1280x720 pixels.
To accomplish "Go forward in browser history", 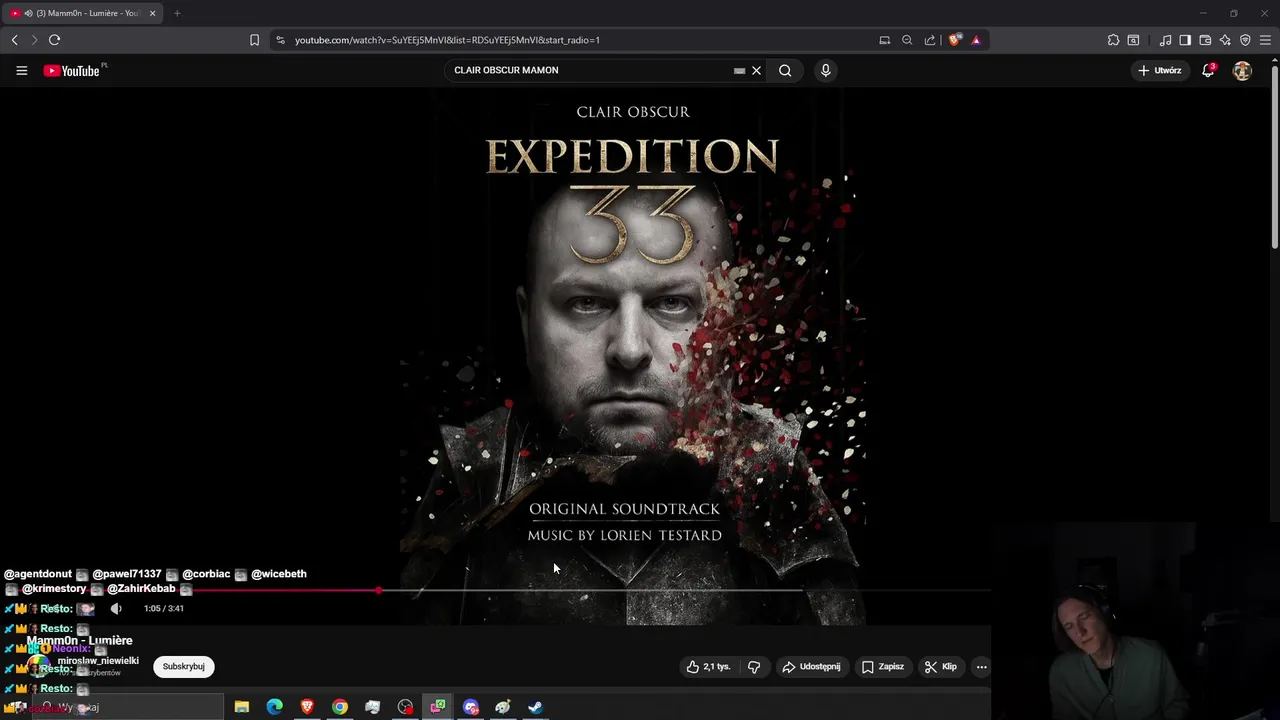I will 33,40.
